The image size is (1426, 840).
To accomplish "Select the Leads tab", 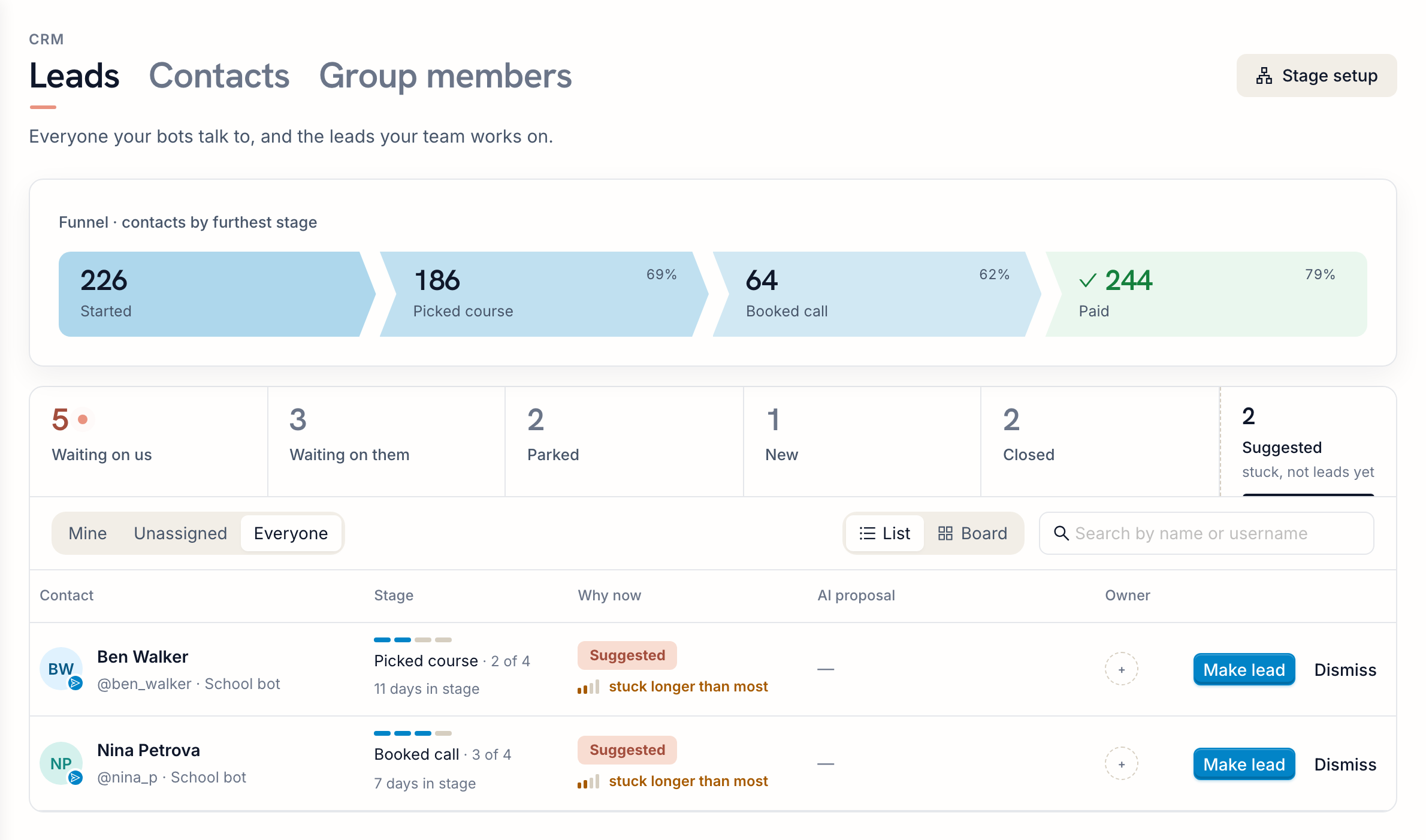I will point(74,76).
